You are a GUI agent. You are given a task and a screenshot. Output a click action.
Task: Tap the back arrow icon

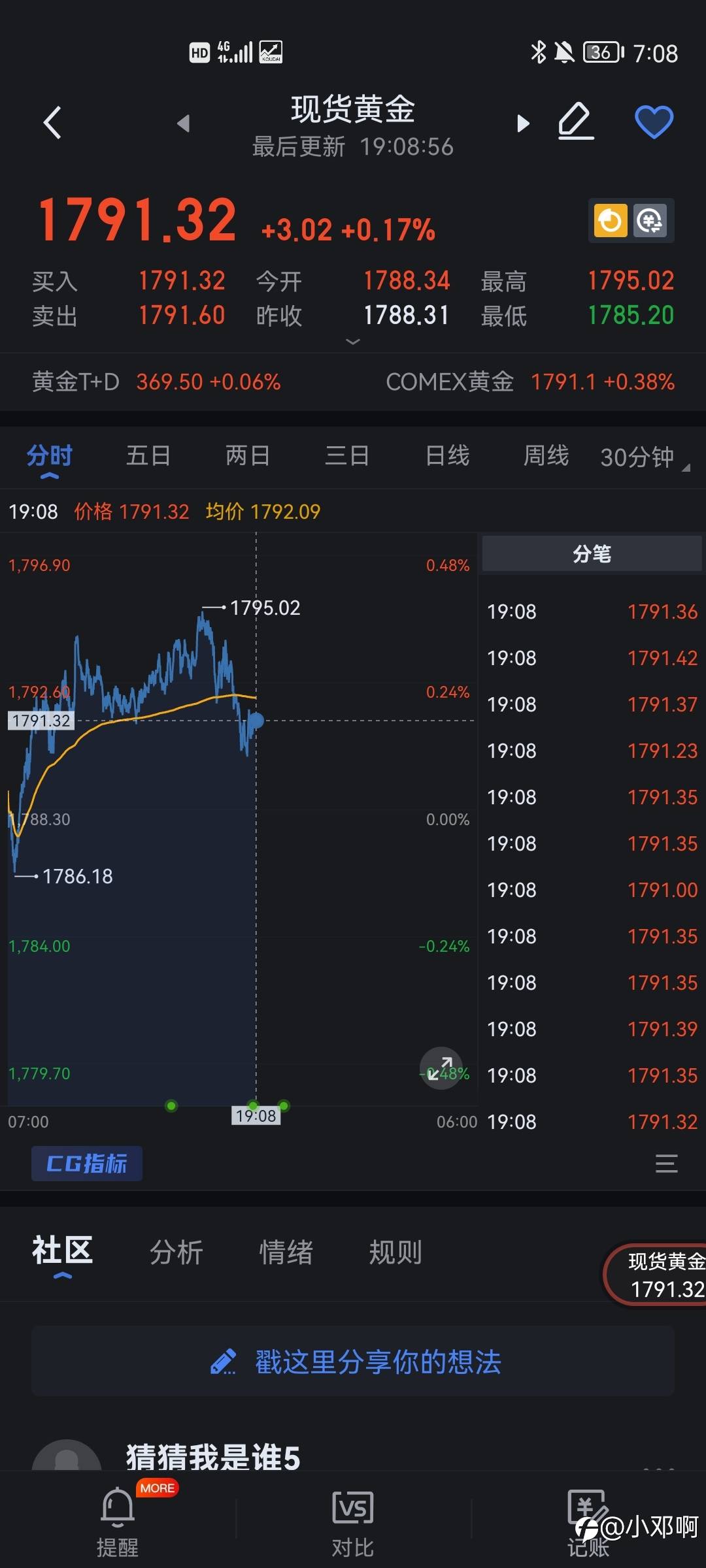pos(52,122)
